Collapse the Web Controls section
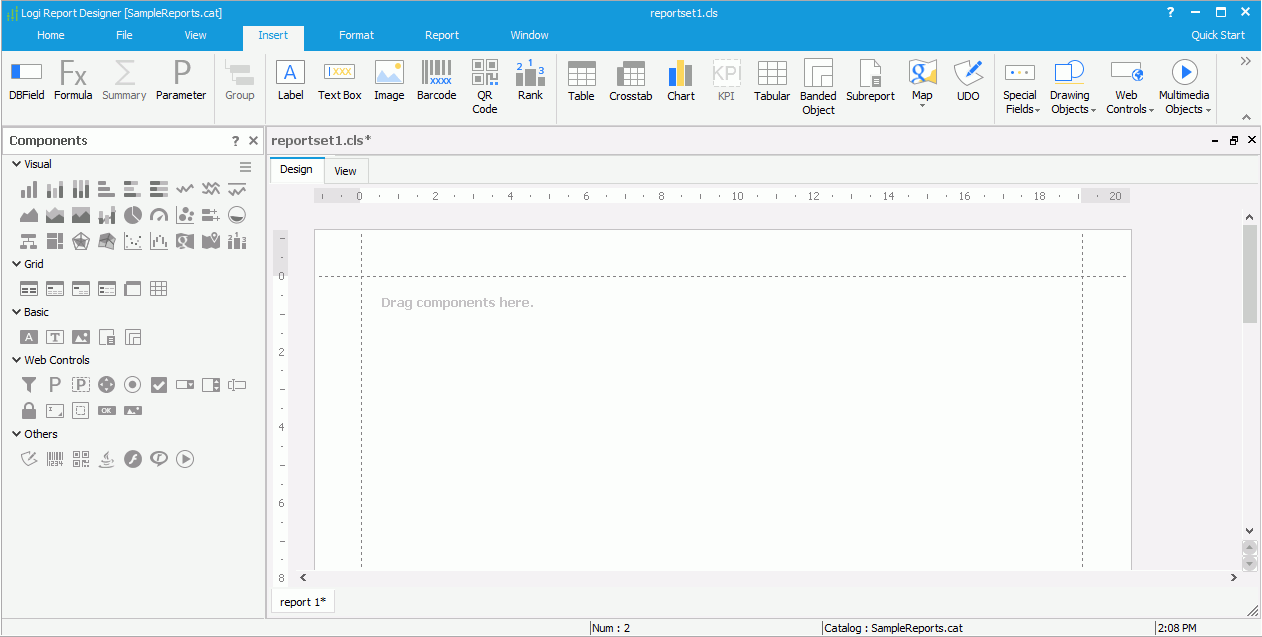Viewport: 1262px width, 637px height. 16,360
